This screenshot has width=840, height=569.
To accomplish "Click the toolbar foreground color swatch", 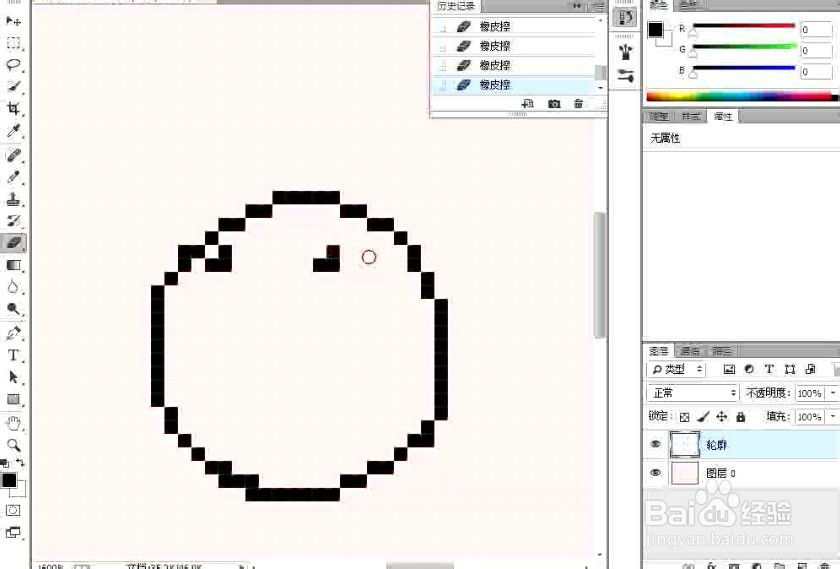I will pos(9,480).
